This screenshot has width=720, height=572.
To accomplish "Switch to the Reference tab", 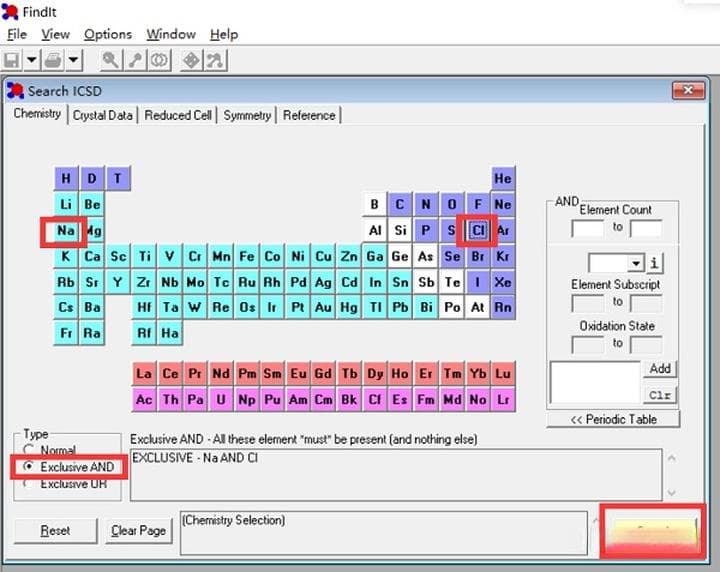I will (309, 115).
